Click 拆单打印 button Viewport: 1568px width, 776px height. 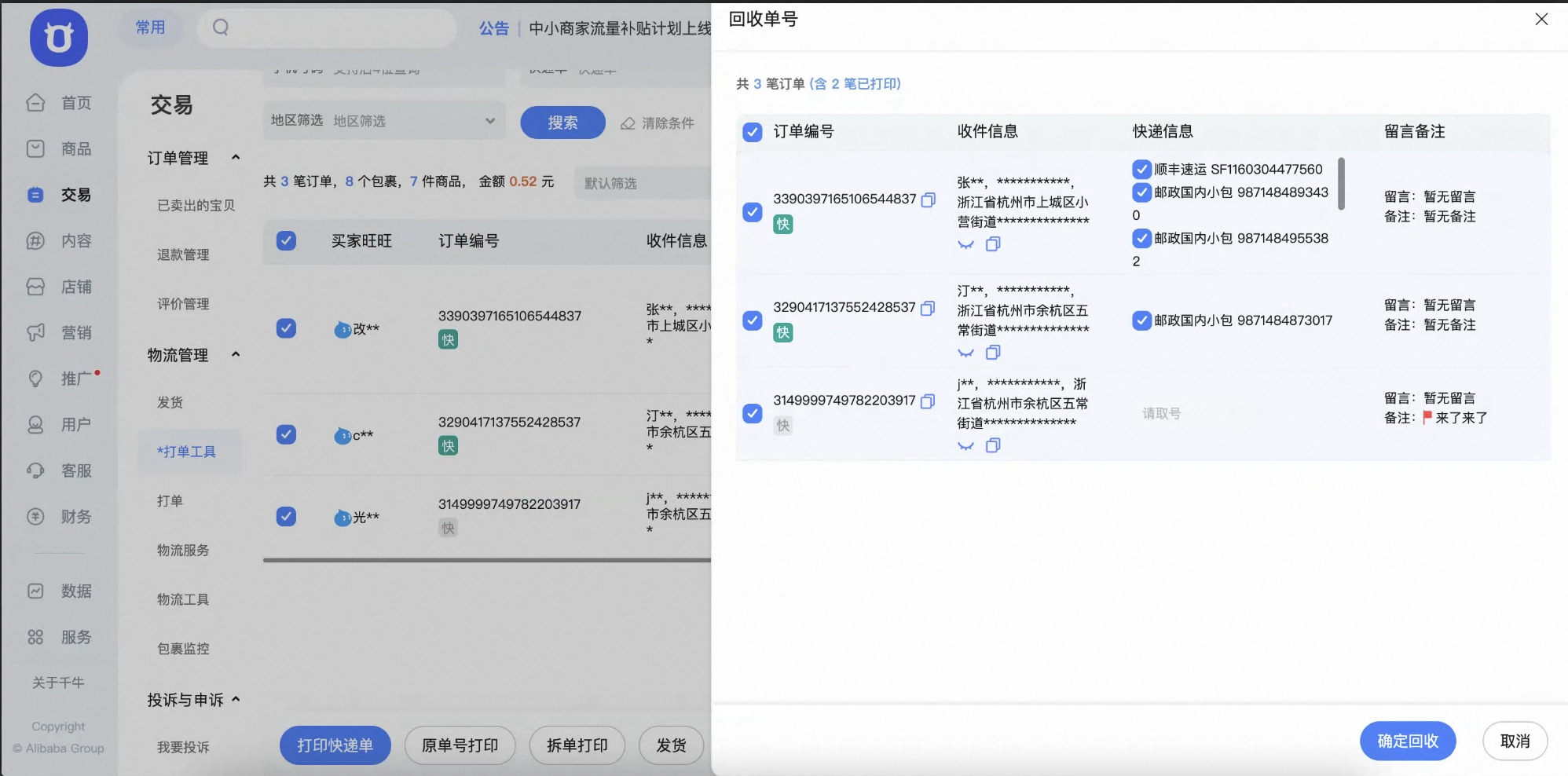click(x=577, y=745)
